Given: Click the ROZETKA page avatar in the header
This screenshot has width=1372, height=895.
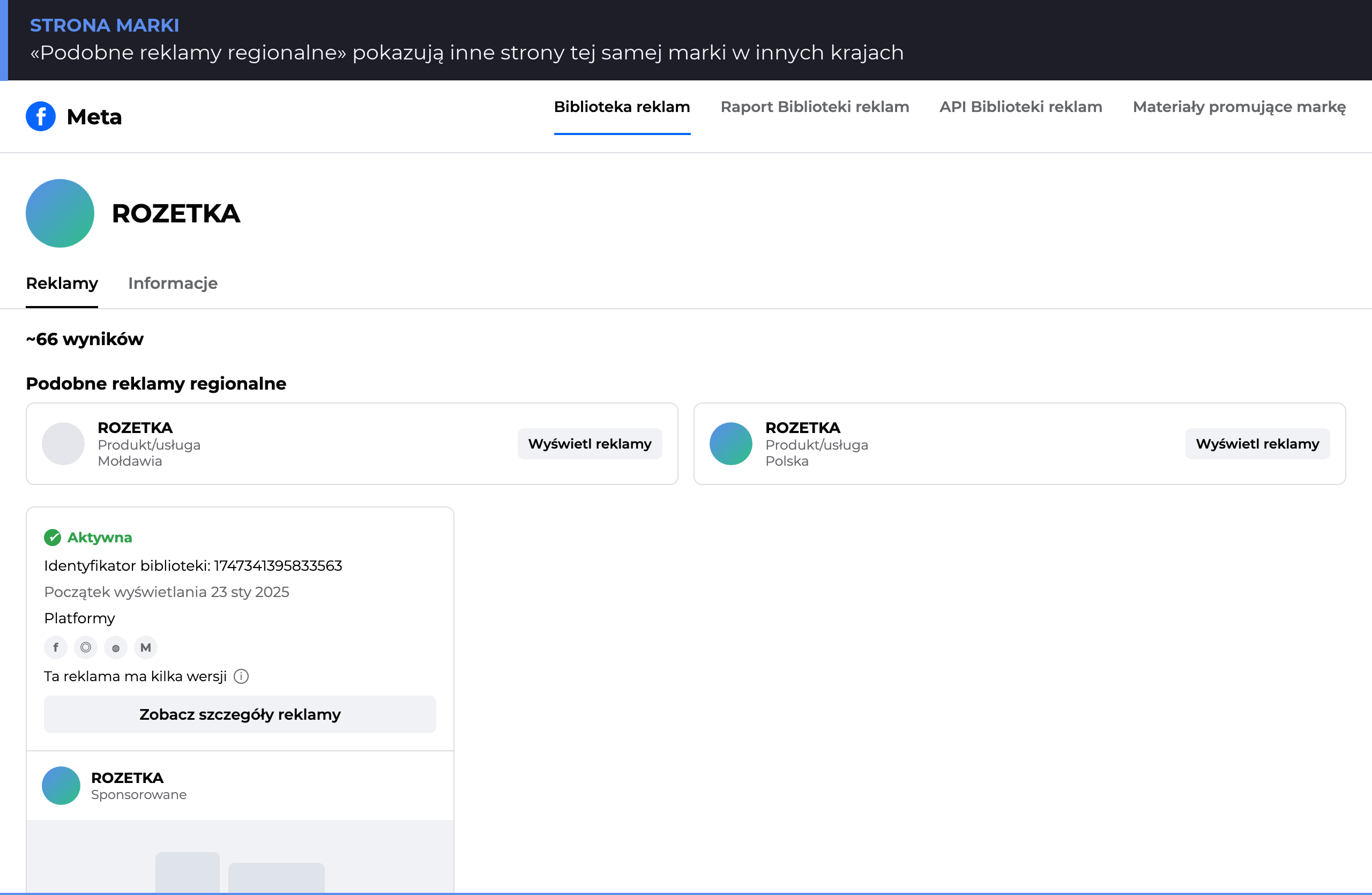Looking at the screenshot, I should (x=60, y=213).
